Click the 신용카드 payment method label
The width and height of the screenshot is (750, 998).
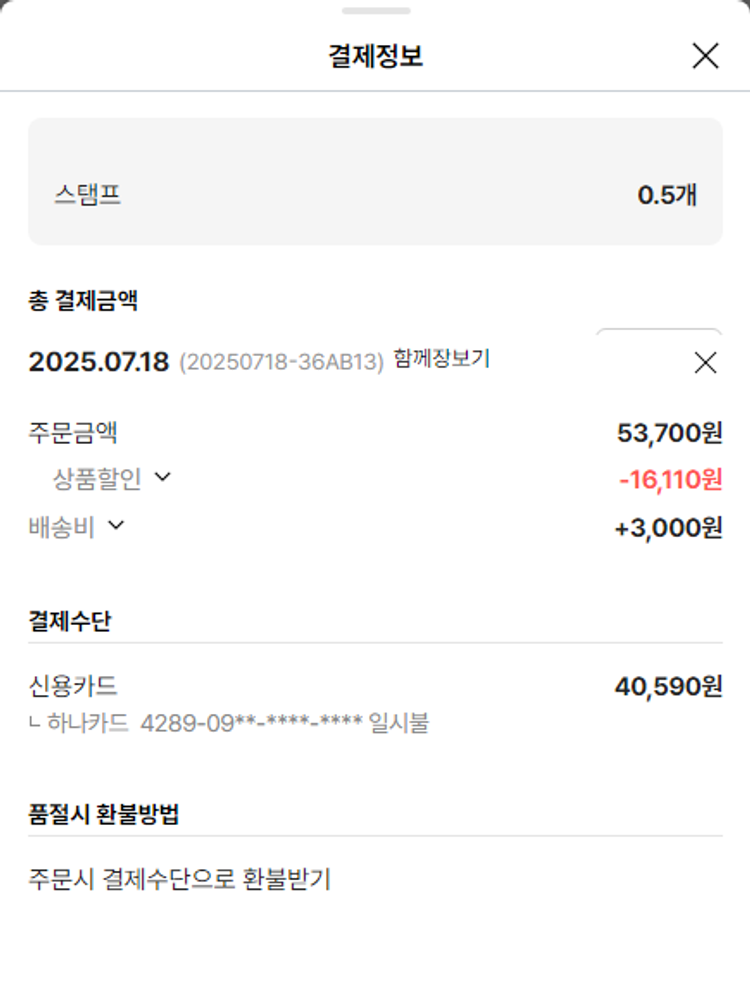click(73, 686)
